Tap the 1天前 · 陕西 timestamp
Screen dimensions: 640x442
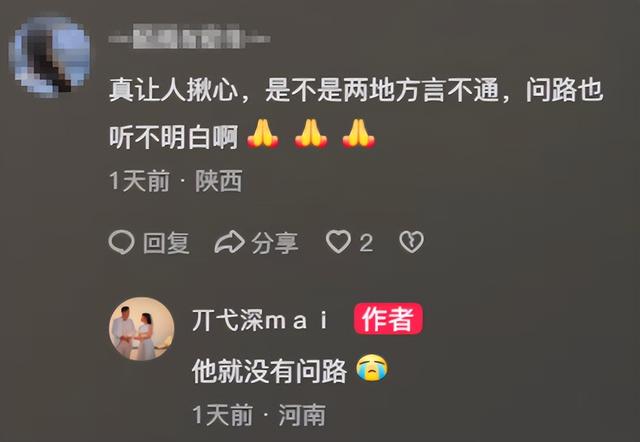click(x=176, y=181)
